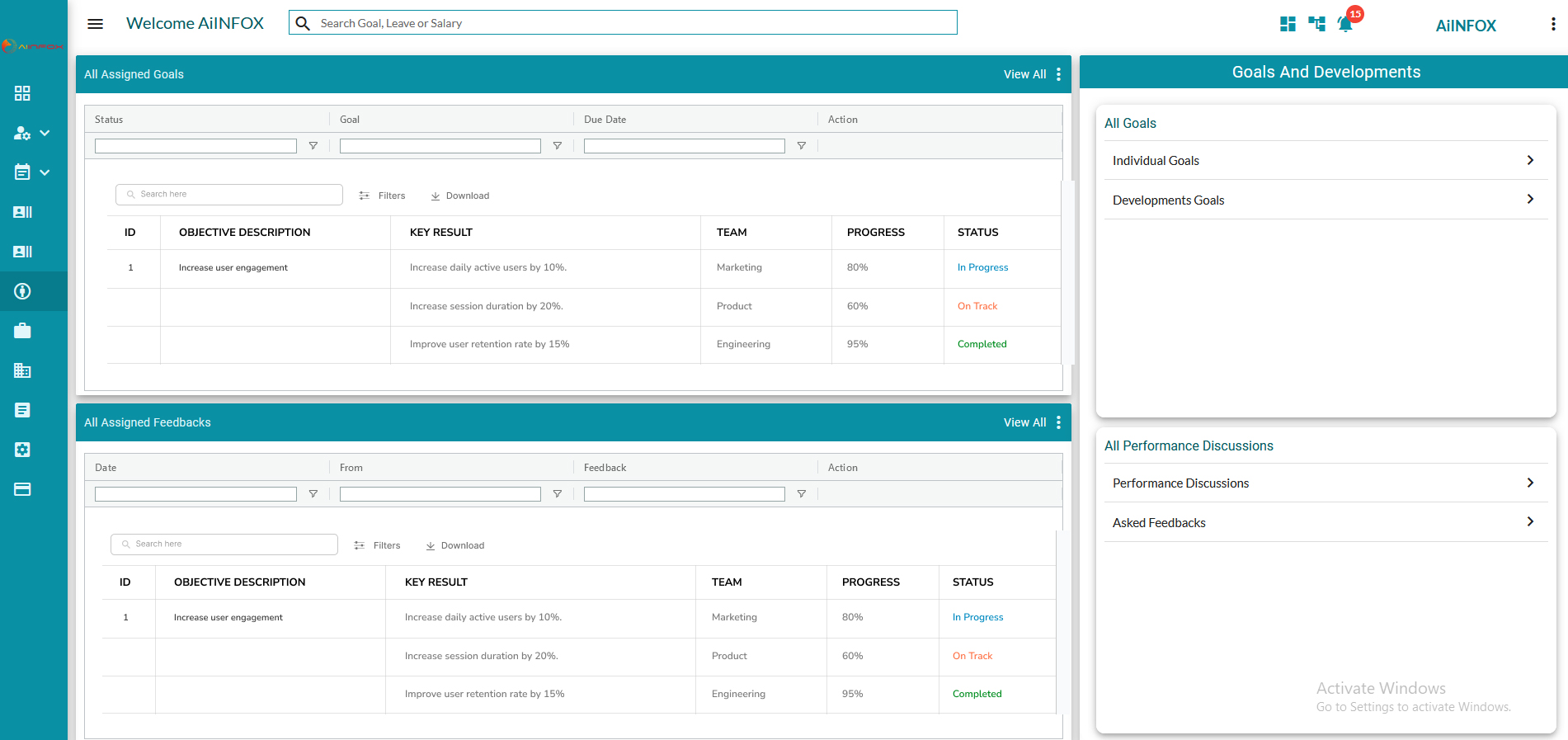The image size is (1568, 740).
Task: Click In Progress status in goals table
Action: pyautogui.click(x=982, y=267)
